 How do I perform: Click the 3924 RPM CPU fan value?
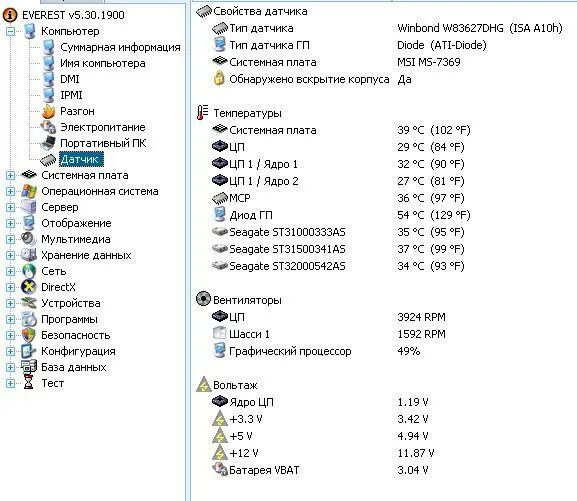[x=421, y=317]
